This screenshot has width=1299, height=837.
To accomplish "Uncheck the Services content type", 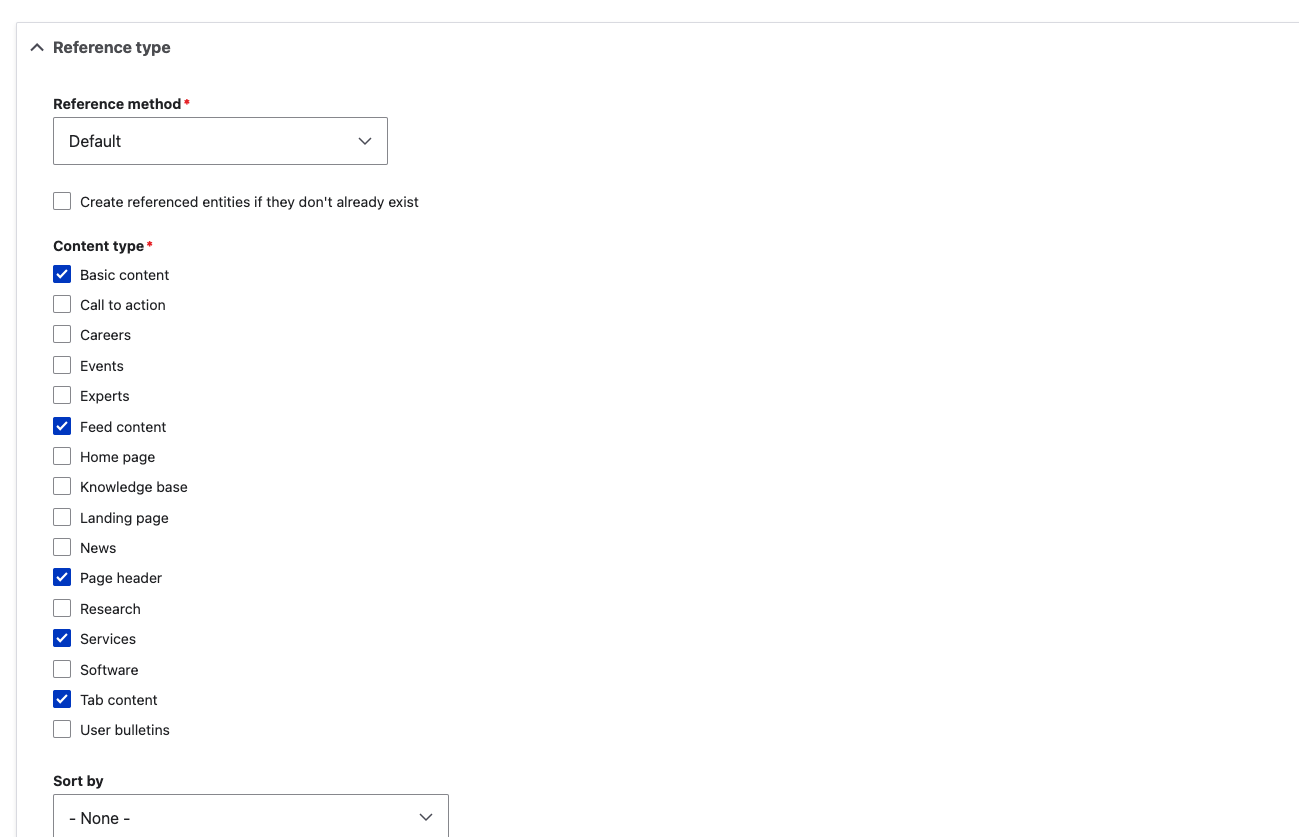I will (62, 639).
